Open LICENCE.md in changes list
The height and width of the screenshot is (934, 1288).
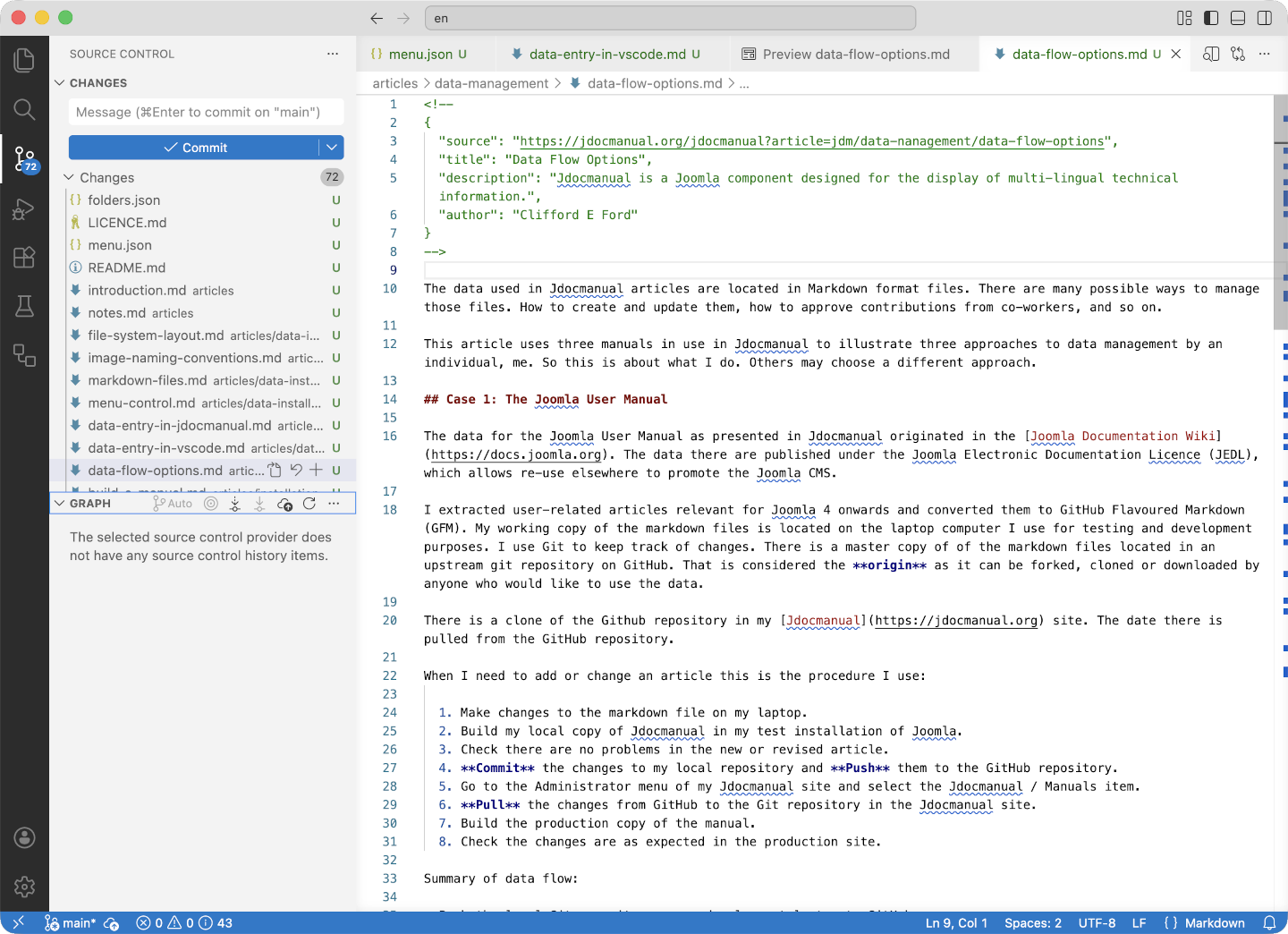coord(203,222)
